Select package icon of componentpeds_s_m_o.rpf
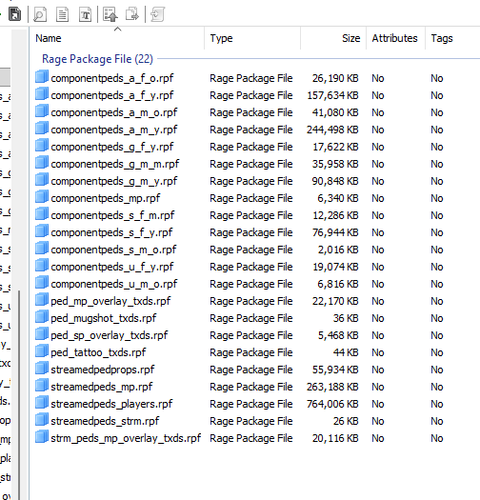The width and height of the screenshot is (480, 500). pos(42,248)
